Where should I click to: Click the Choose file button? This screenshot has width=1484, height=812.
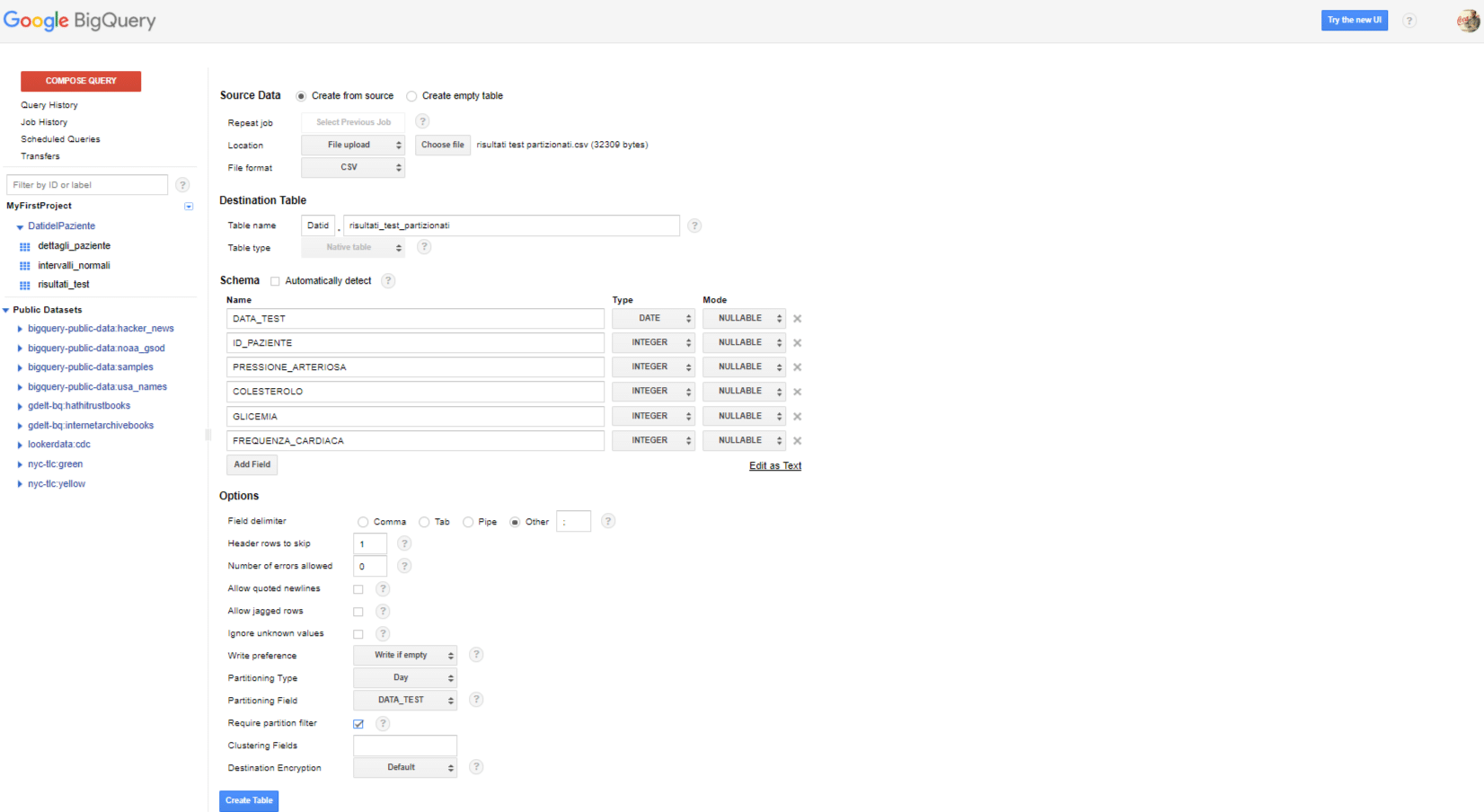click(x=443, y=145)
